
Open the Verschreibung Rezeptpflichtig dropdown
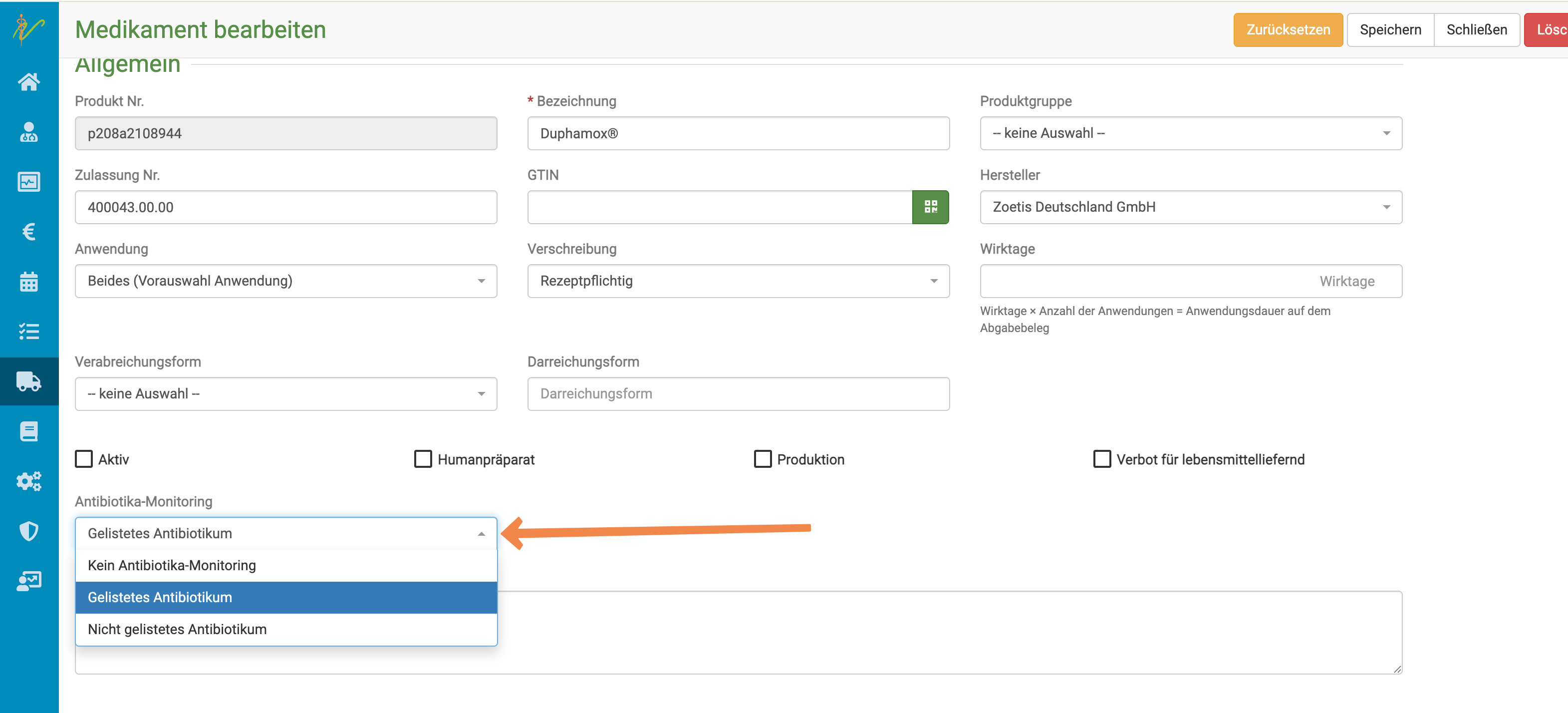(738, 281)
